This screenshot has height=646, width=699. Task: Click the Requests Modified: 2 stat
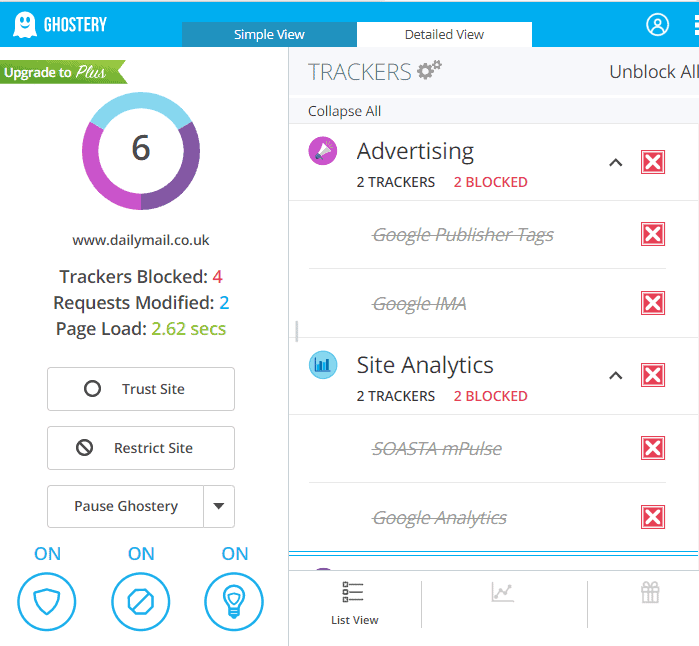[x=141, y=303]
